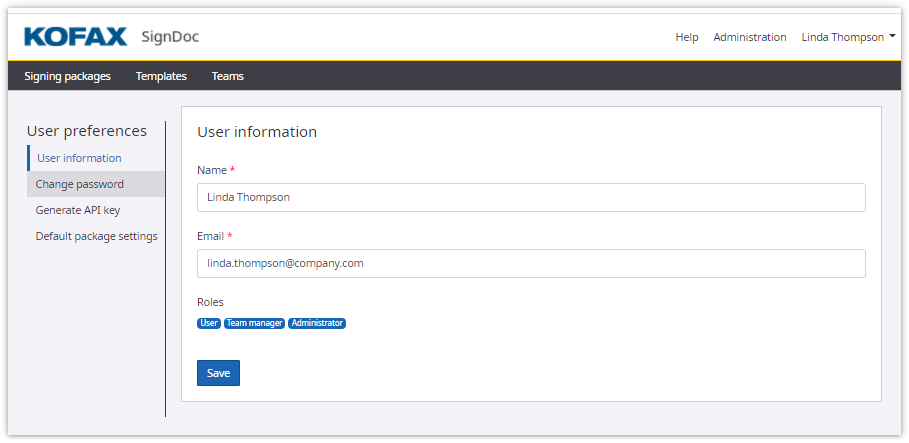
Task: Switch to the Templates tab
Action: tap(161, 76)
